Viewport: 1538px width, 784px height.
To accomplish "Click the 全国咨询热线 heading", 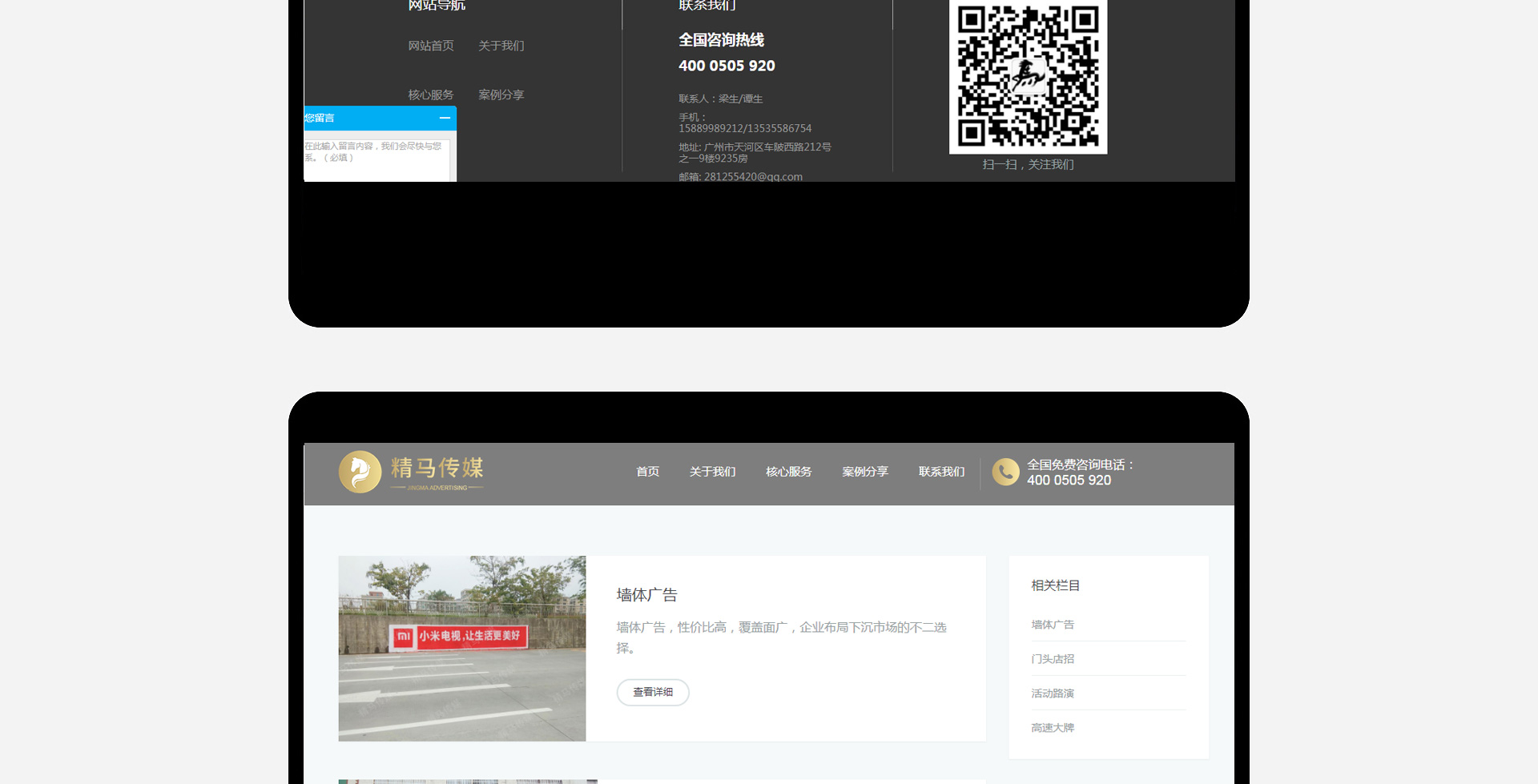I will [x=721, y=40].
